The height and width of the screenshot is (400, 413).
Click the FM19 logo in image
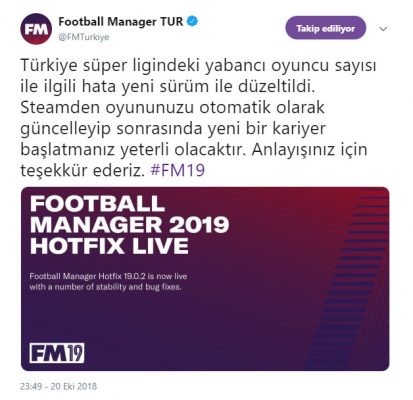(57, 353)
